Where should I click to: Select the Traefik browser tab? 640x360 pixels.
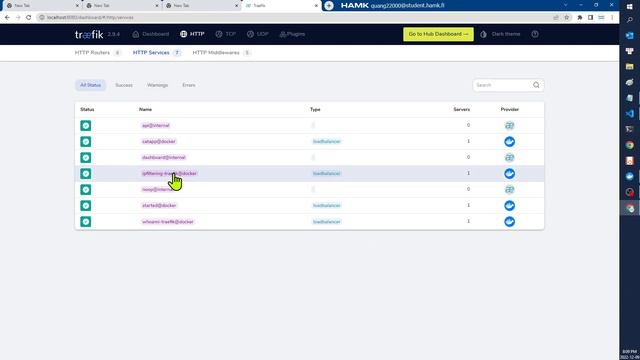pyautogui.click(x=282, y=6)
